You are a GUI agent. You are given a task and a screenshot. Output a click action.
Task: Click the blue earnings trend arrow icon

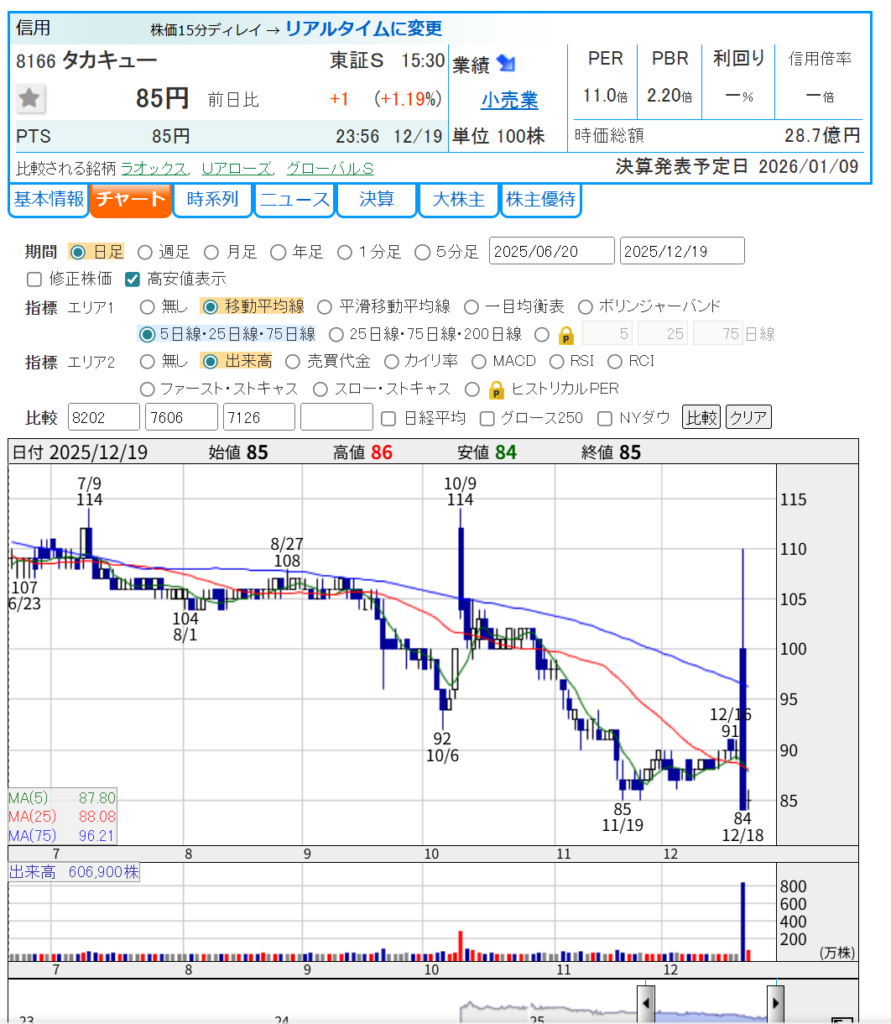(506, 64)
